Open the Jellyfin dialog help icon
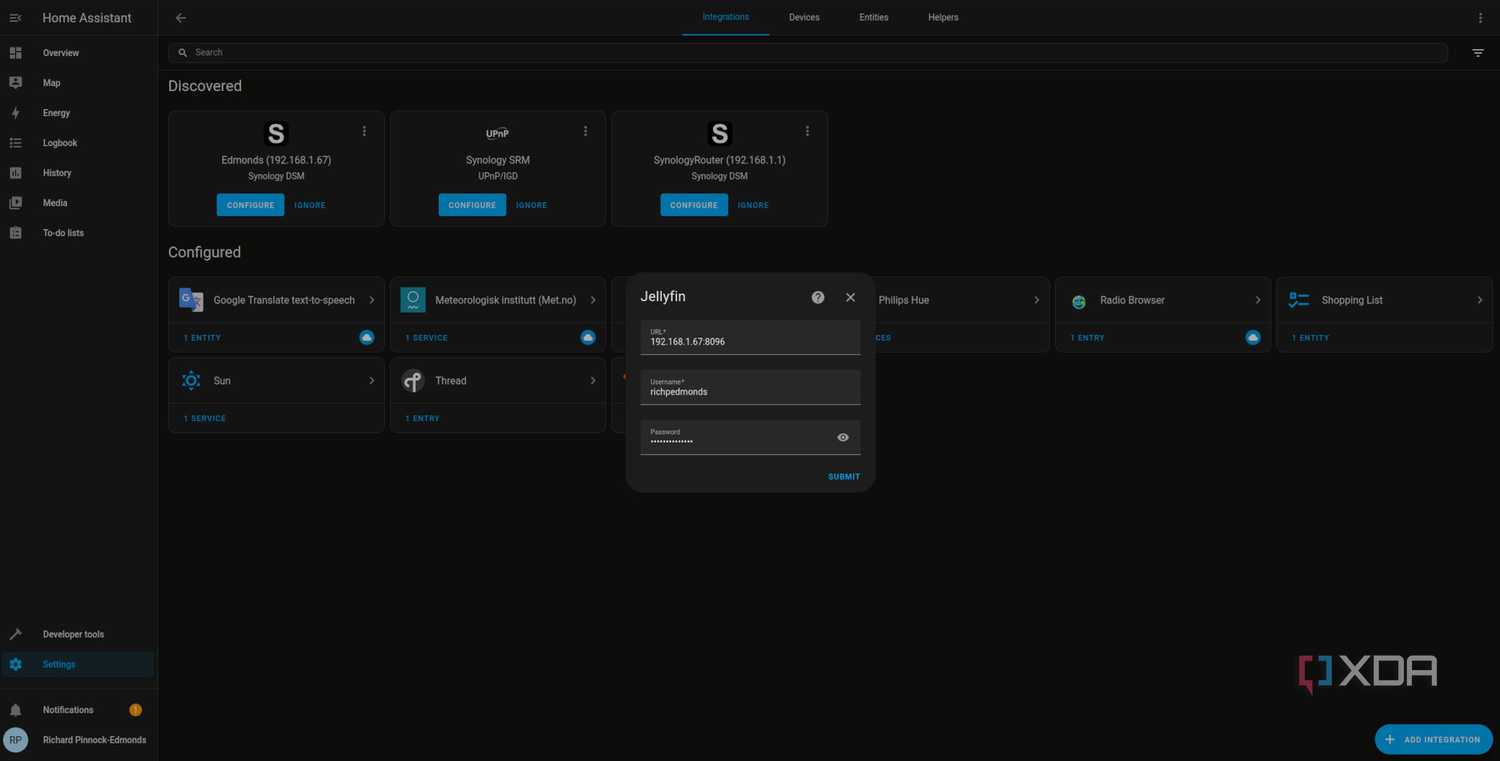This screenshot has height=761, width=1500. (x=818, y=297)
